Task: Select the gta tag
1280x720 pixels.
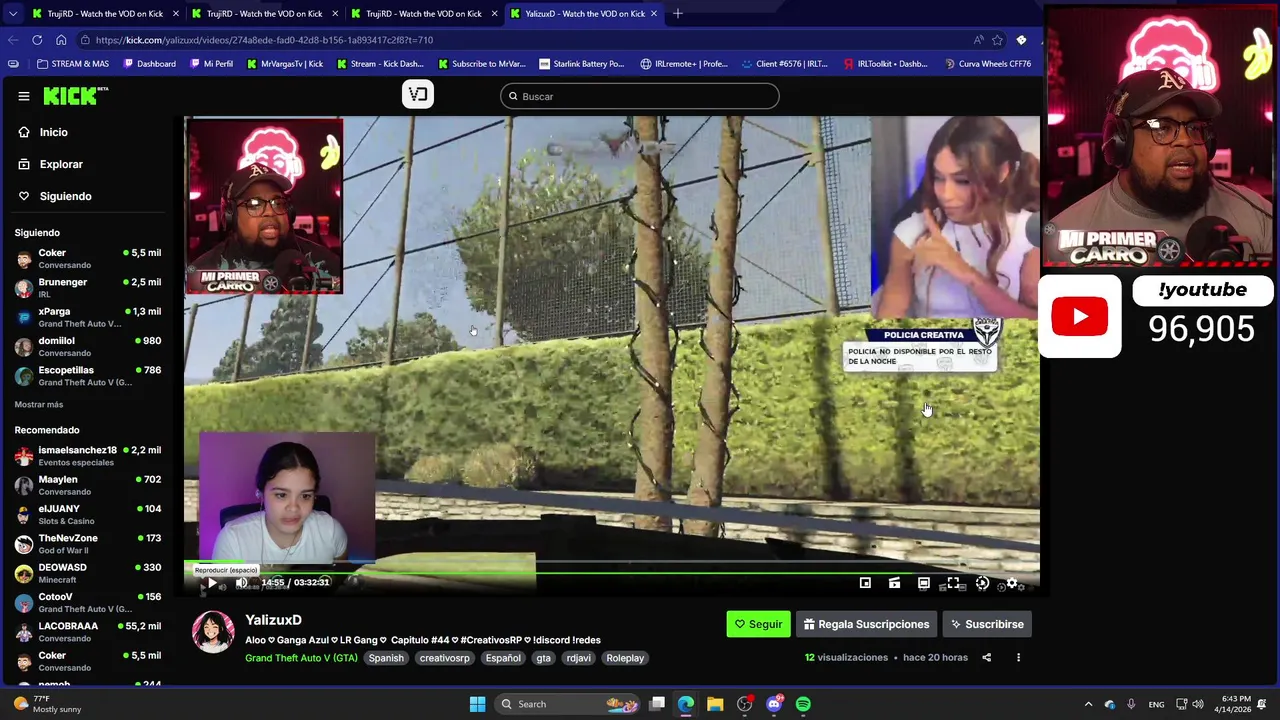Action: pyautogui.click(x=543, y=658)
